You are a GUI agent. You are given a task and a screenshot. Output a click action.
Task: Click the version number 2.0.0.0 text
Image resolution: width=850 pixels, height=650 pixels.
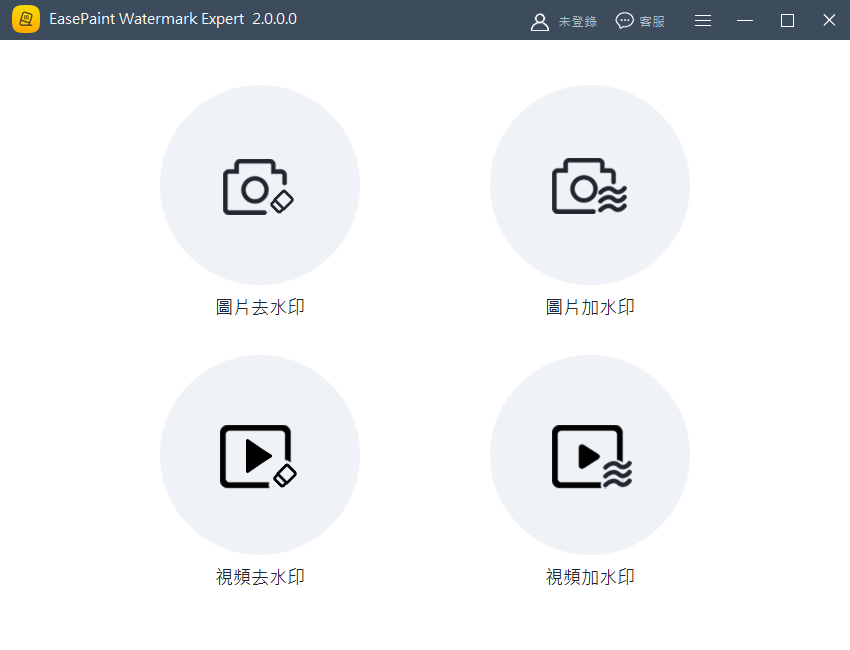click(274, 19)
